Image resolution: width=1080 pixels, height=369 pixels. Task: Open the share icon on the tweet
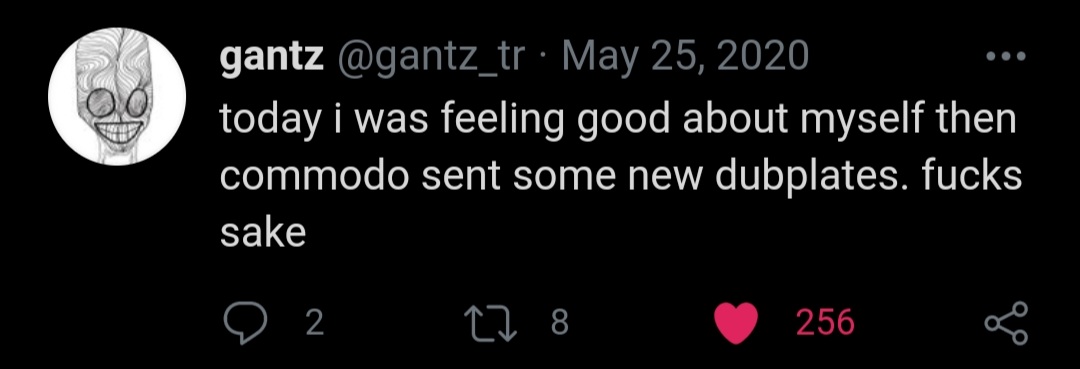tap(1006, 323)
